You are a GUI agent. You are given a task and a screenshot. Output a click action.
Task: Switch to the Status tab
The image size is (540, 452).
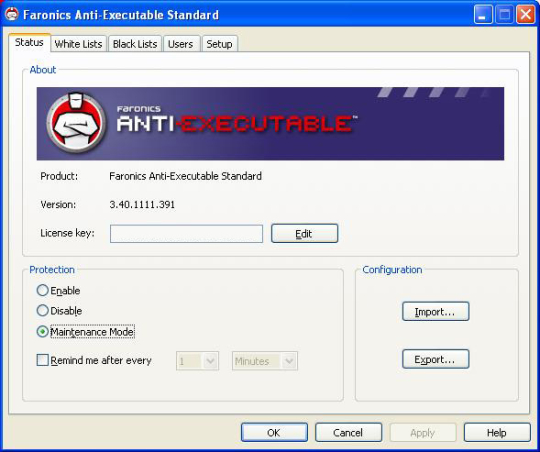(29, 42)
